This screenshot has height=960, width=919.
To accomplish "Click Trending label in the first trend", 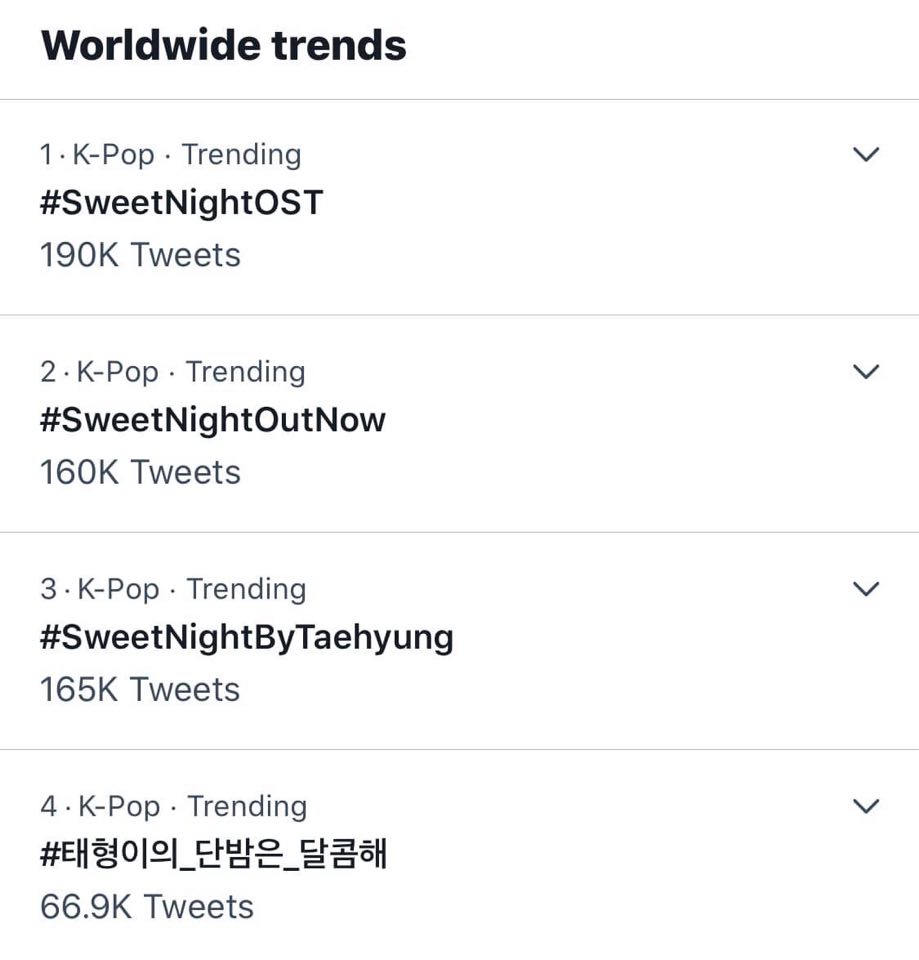I will (241, 155).
